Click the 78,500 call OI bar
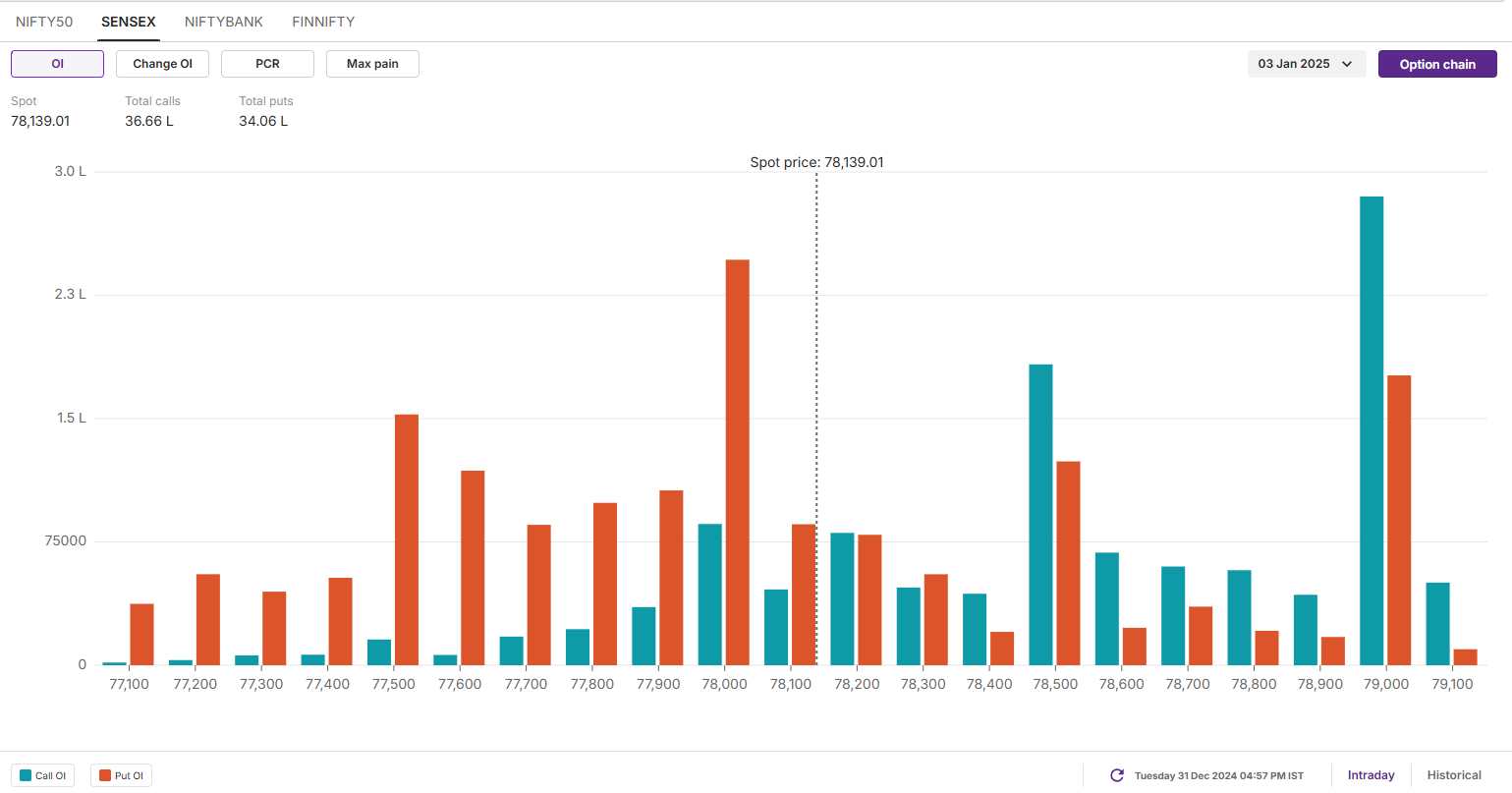The width and height of the screenshot is (1512, 793). point(1040,515)
